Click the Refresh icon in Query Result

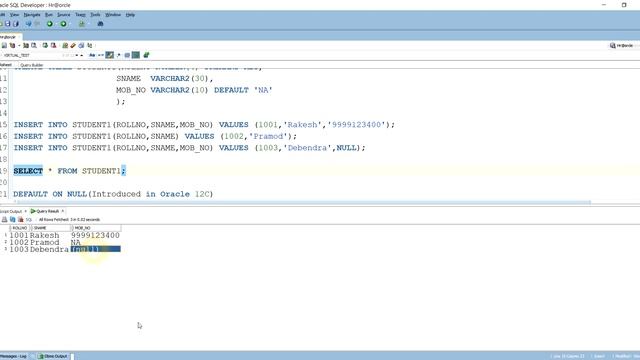(13, 220)
